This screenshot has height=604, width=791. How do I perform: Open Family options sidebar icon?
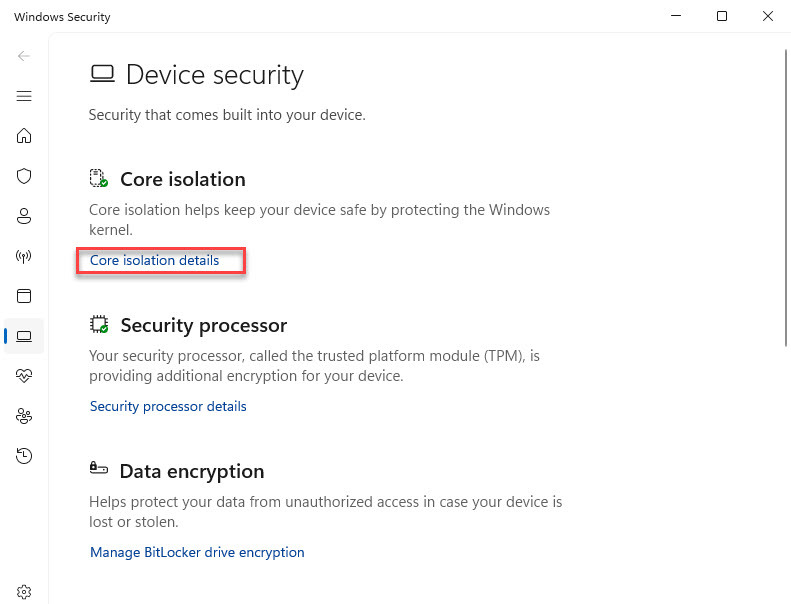click(24, 416)
